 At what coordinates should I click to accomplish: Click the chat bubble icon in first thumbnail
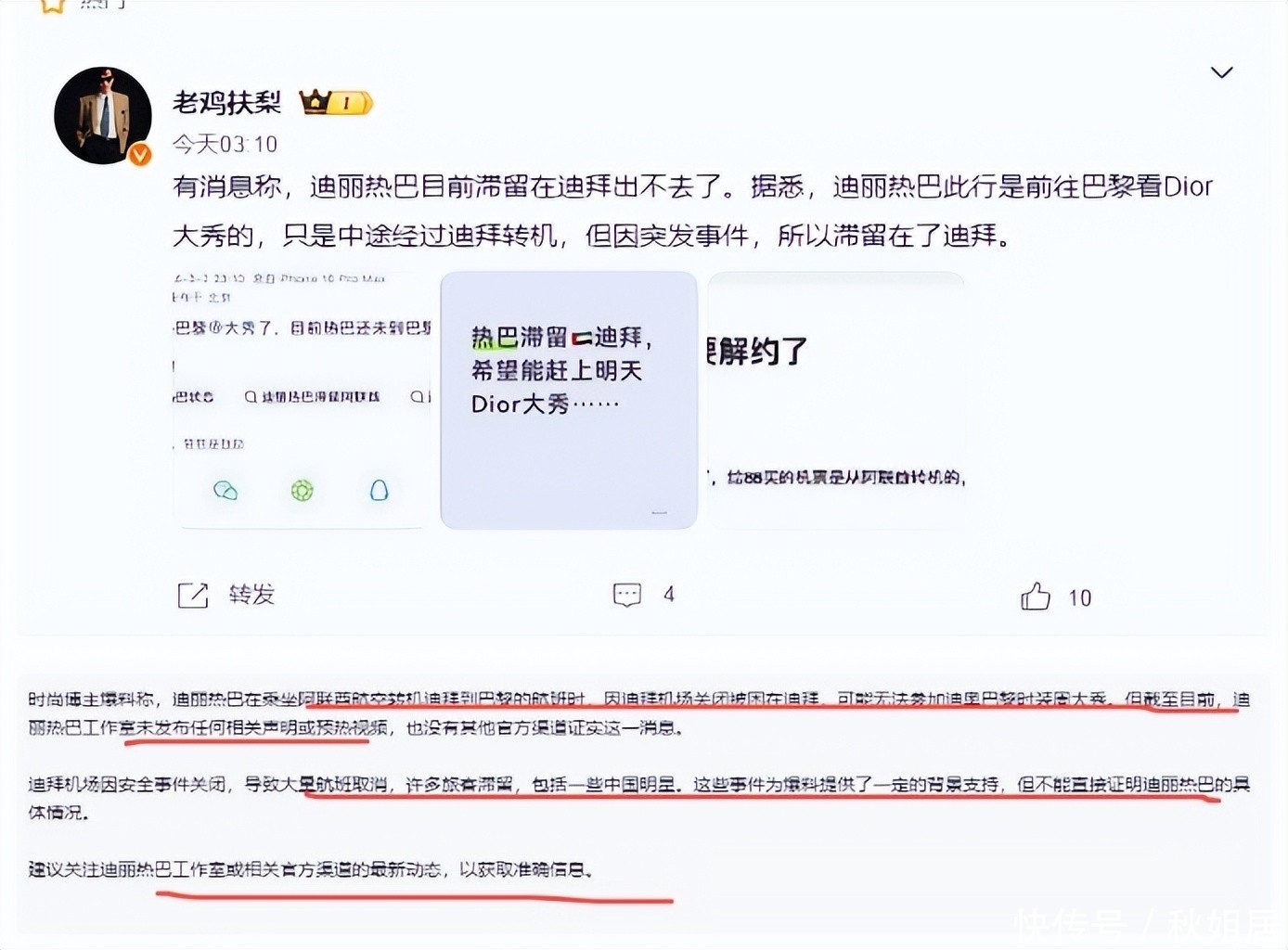click(x=225, y=490)
